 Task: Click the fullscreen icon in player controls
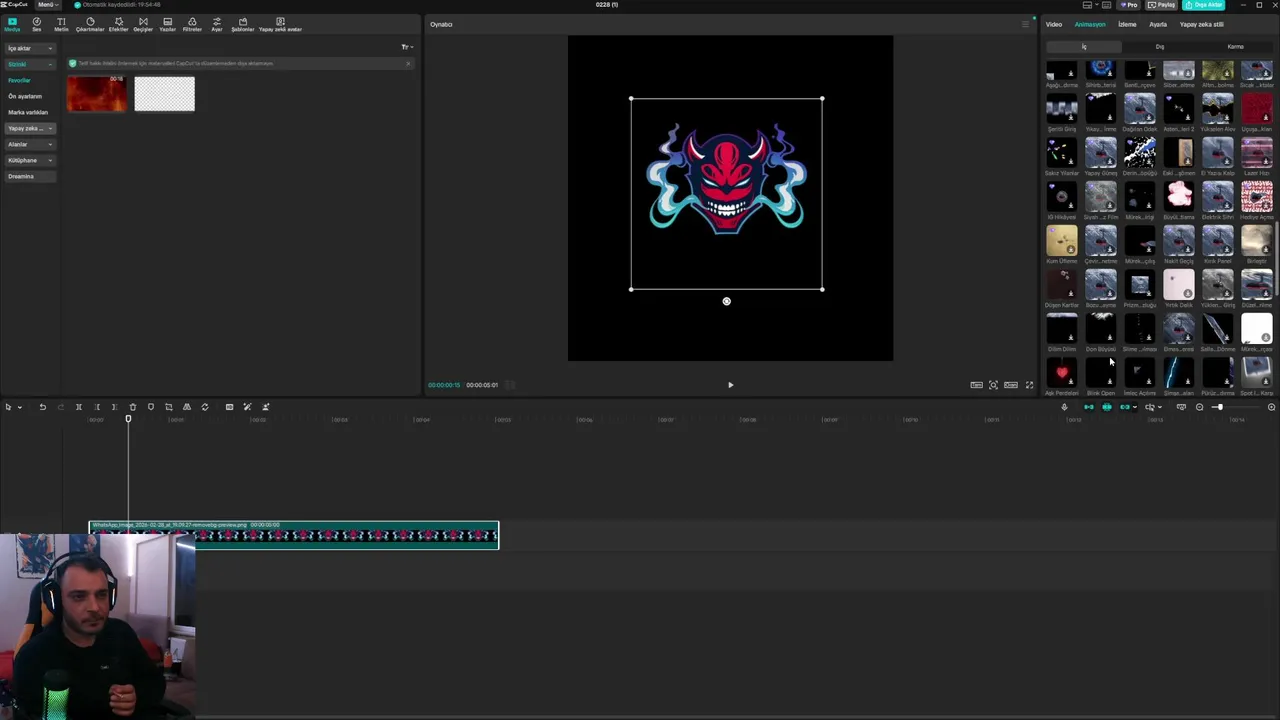pos(1029,385)
